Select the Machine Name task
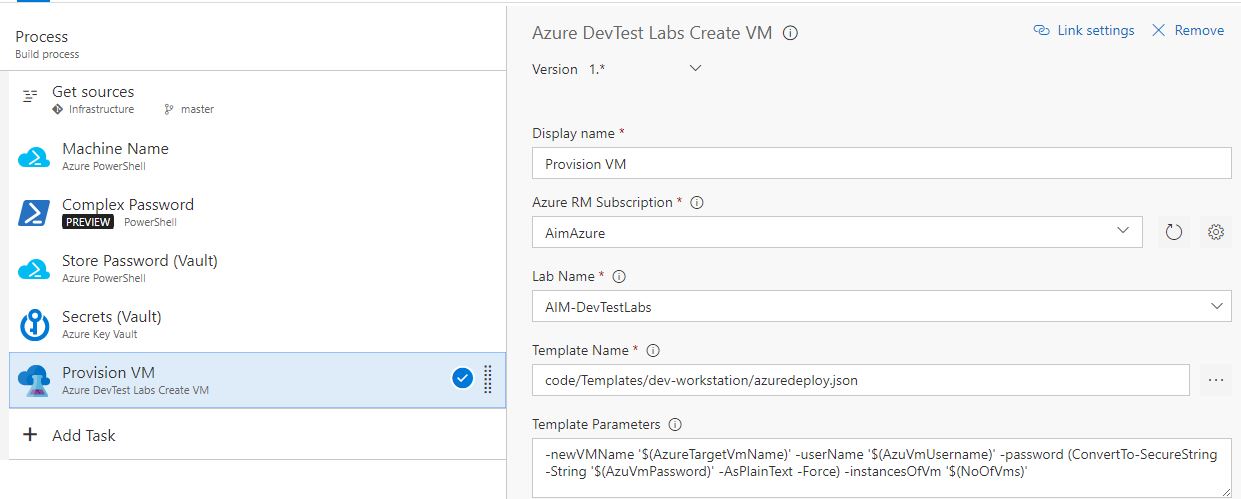1241x499 pixels. pos(257,156)
